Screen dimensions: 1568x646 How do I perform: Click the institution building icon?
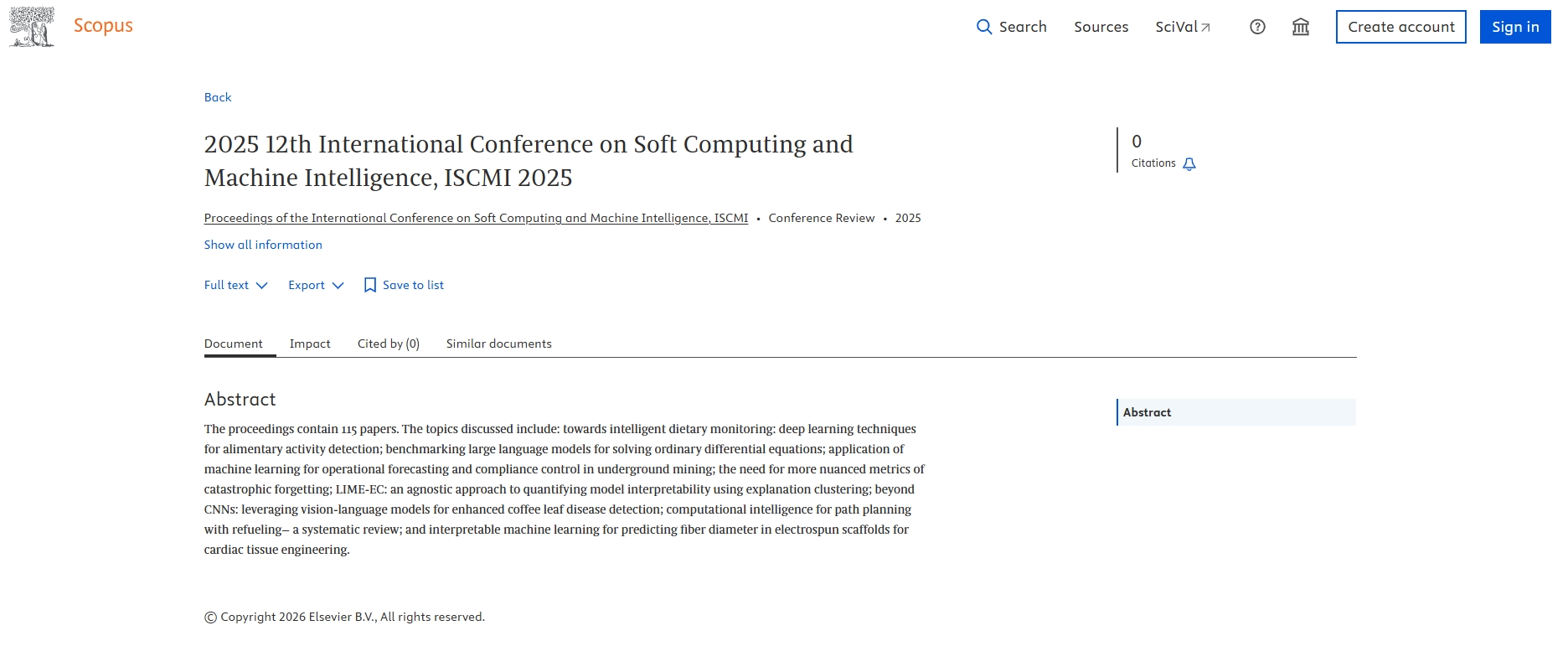tap(1301, 27)
